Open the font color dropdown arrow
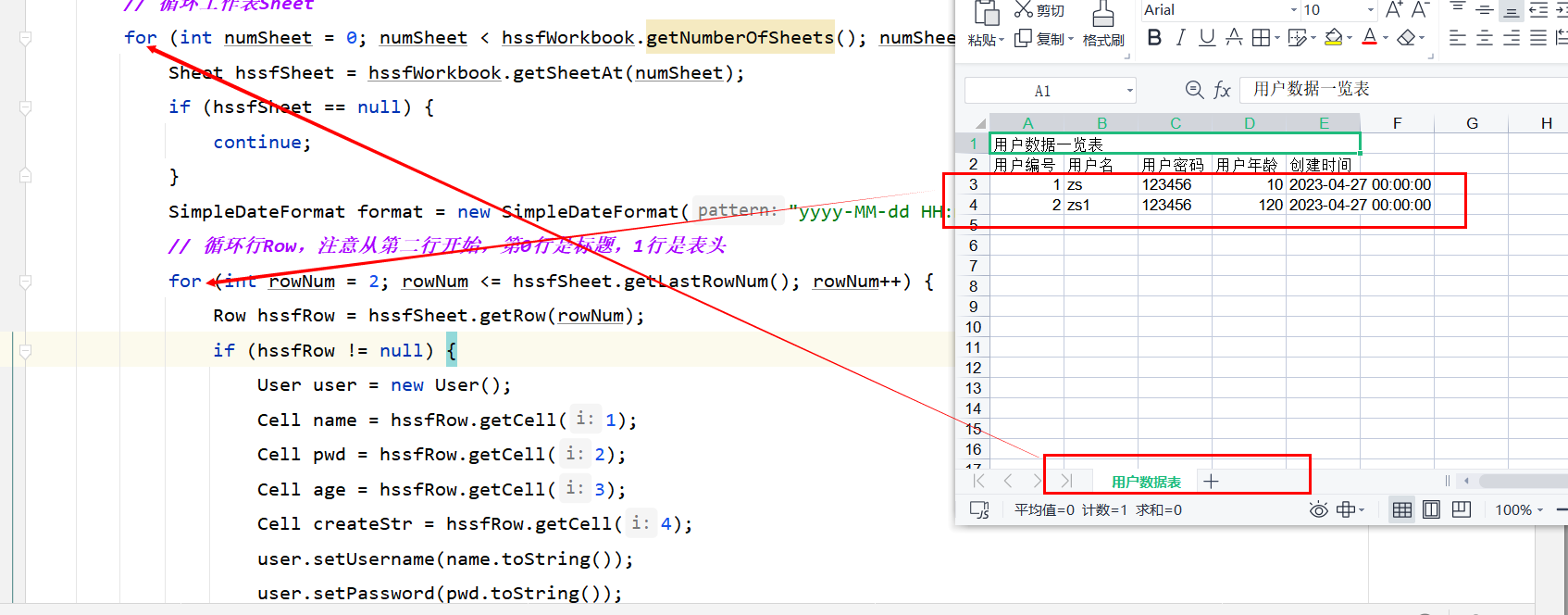 1386,39
